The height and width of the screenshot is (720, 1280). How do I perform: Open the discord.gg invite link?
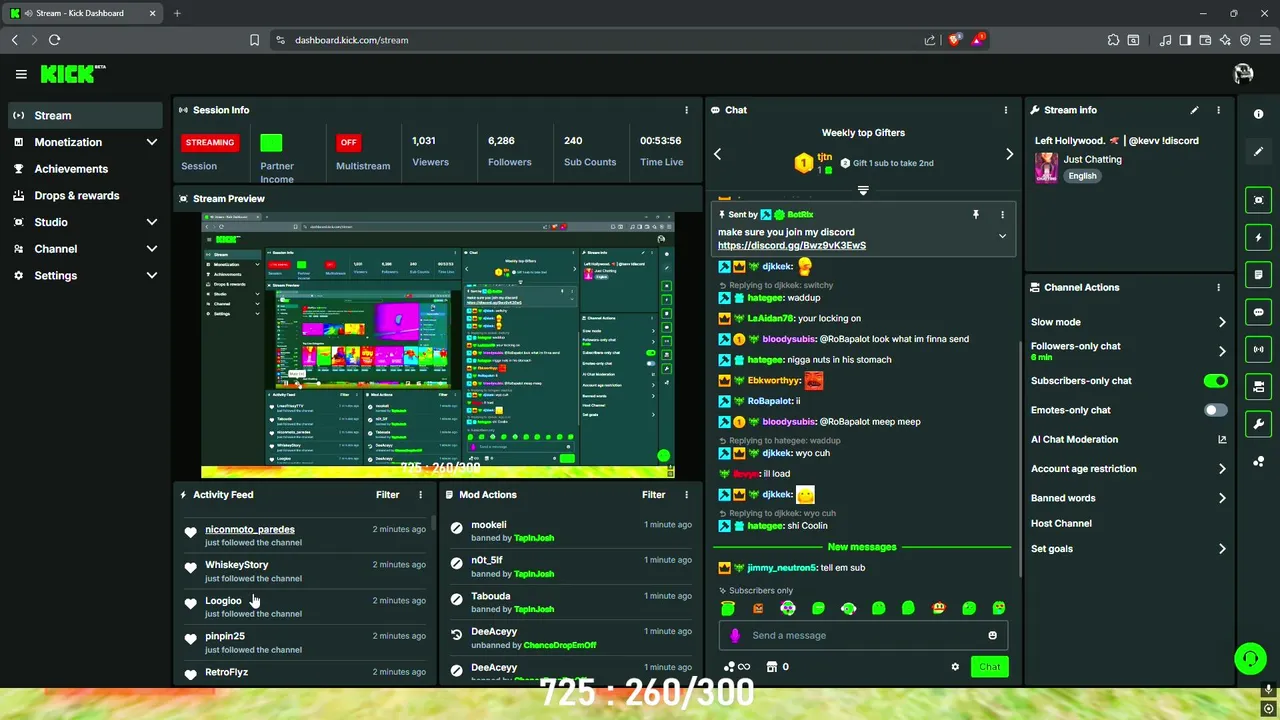click(x=792, y=245)
